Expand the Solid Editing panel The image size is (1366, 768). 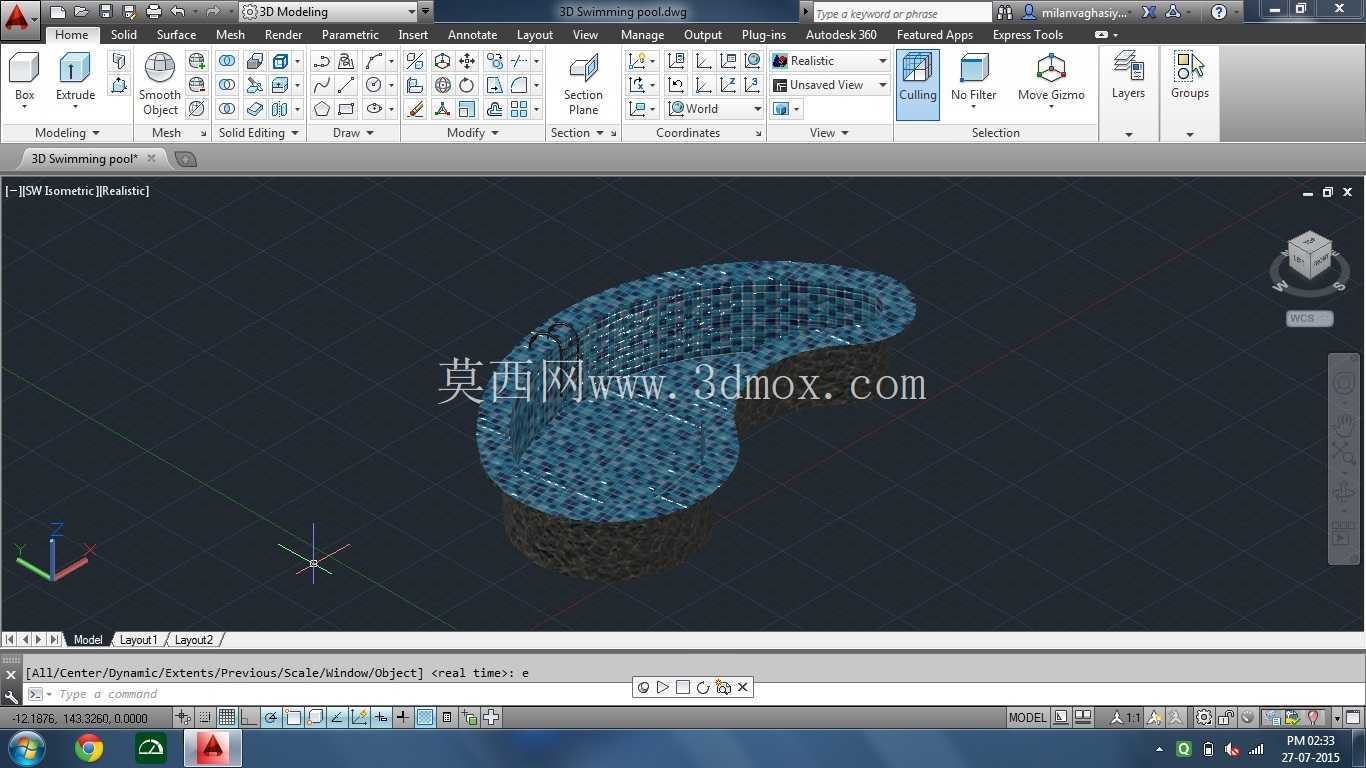(258, 133)
